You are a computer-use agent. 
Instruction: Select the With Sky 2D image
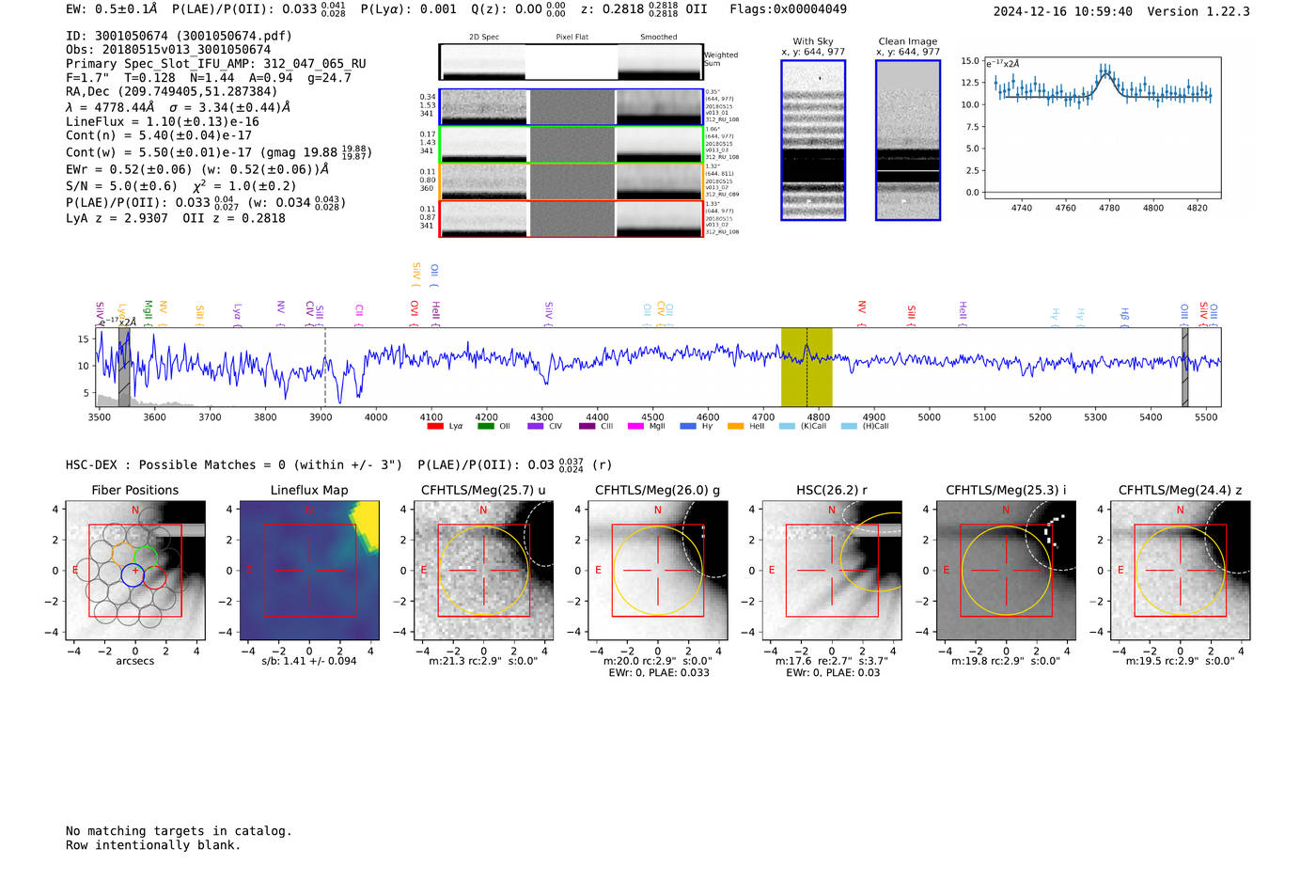[813, 140]
